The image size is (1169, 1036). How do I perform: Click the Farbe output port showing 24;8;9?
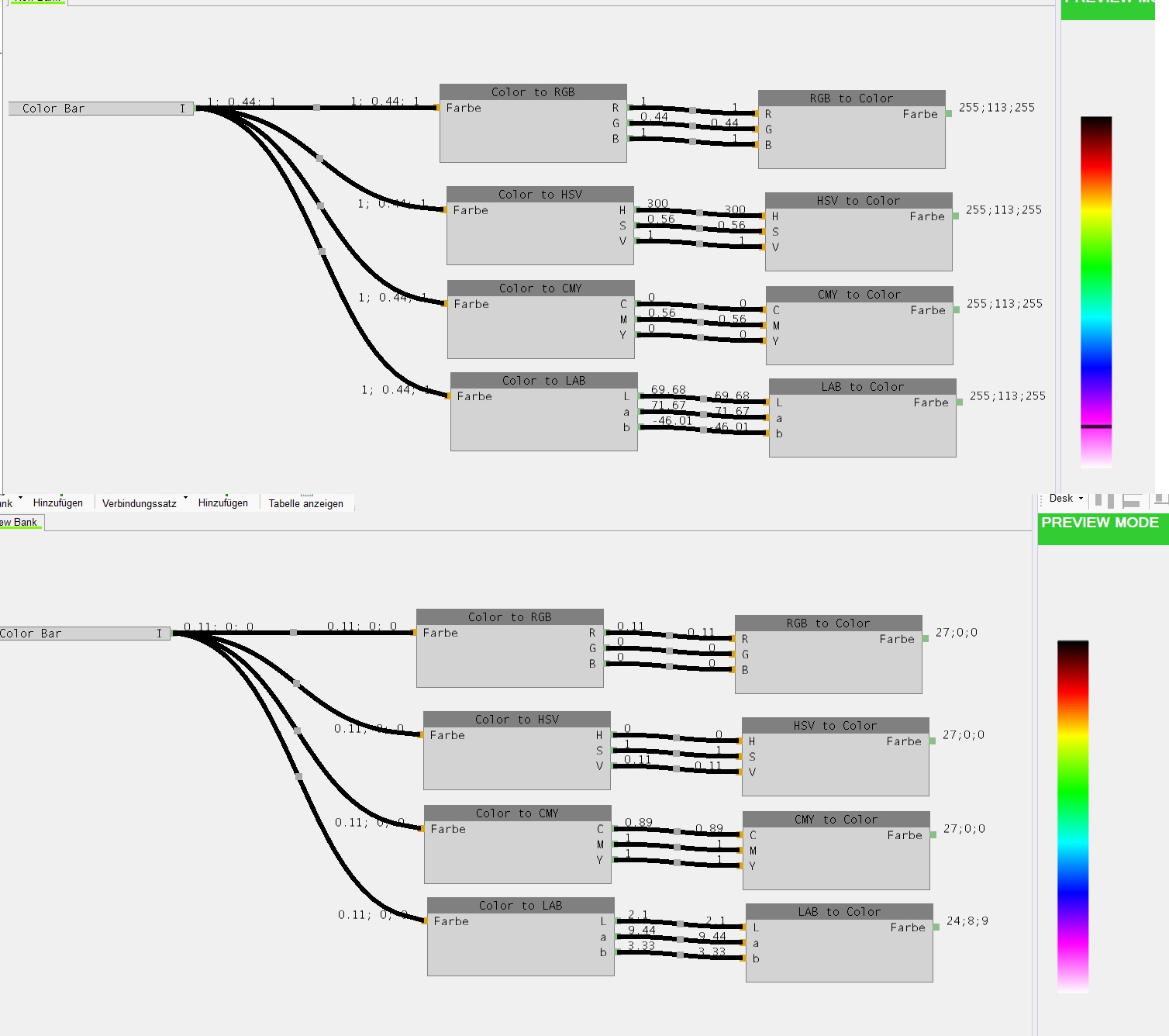click(936, 927)
